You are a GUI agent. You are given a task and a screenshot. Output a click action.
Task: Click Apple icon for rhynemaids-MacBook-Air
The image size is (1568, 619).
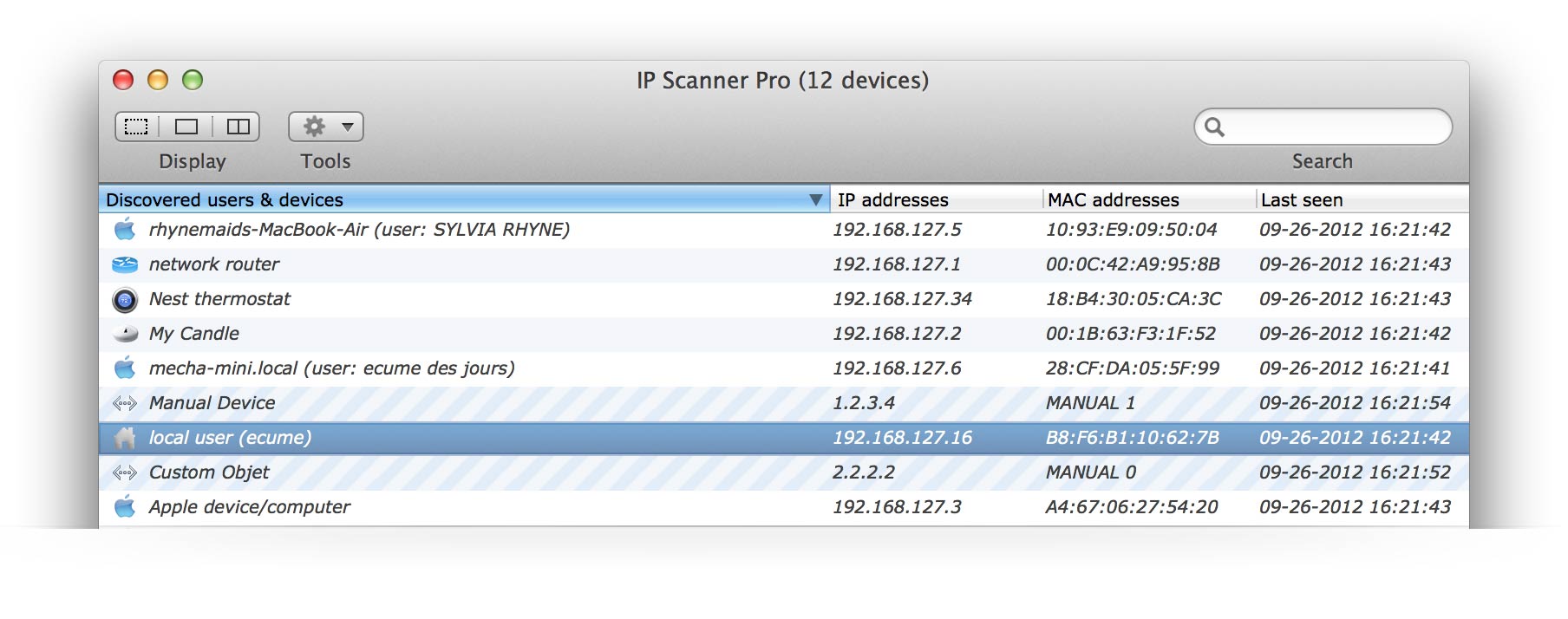(x=125, y=229)
